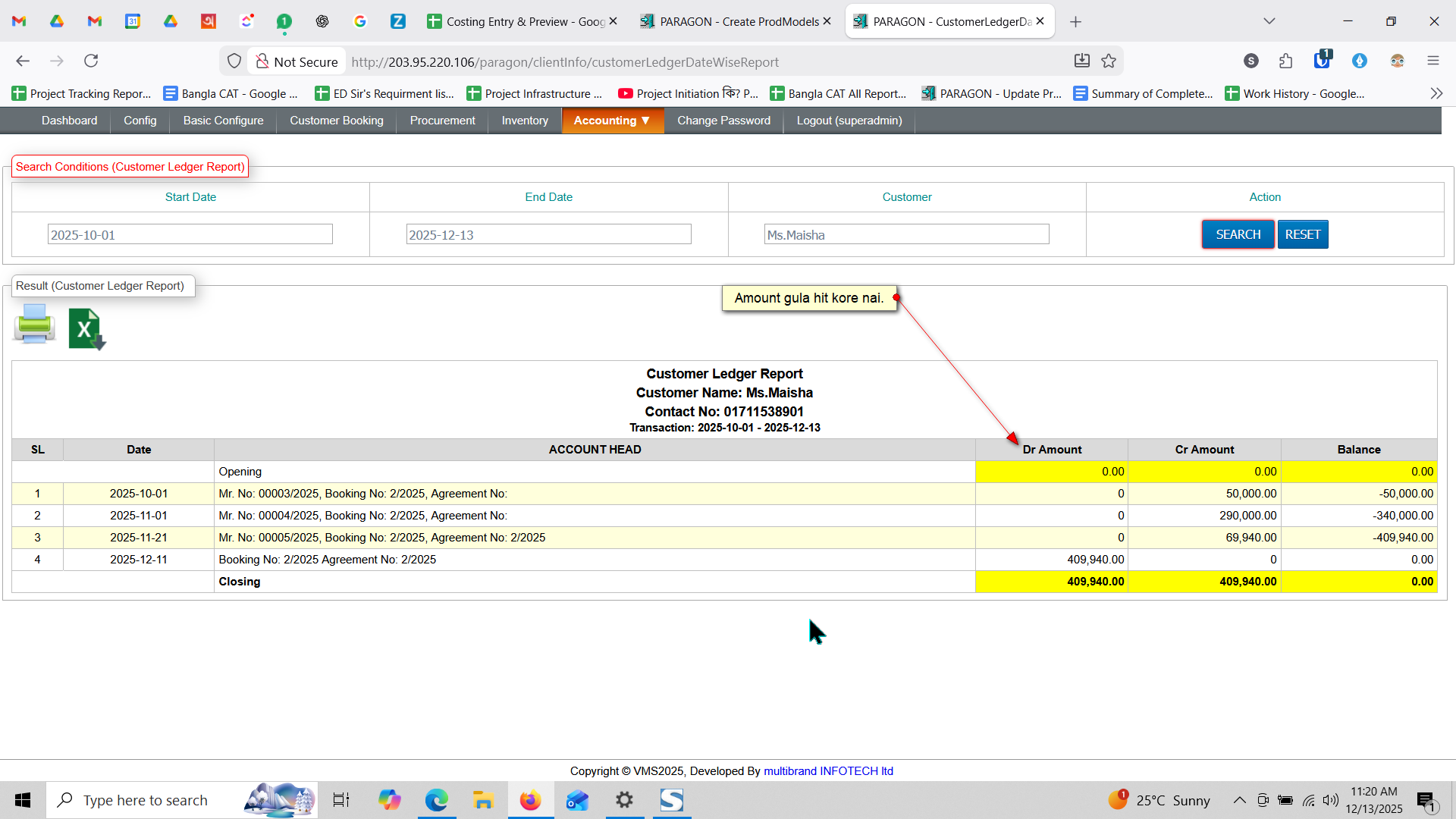Show more bookmarks with the chevron

[x=1436, y=93]
